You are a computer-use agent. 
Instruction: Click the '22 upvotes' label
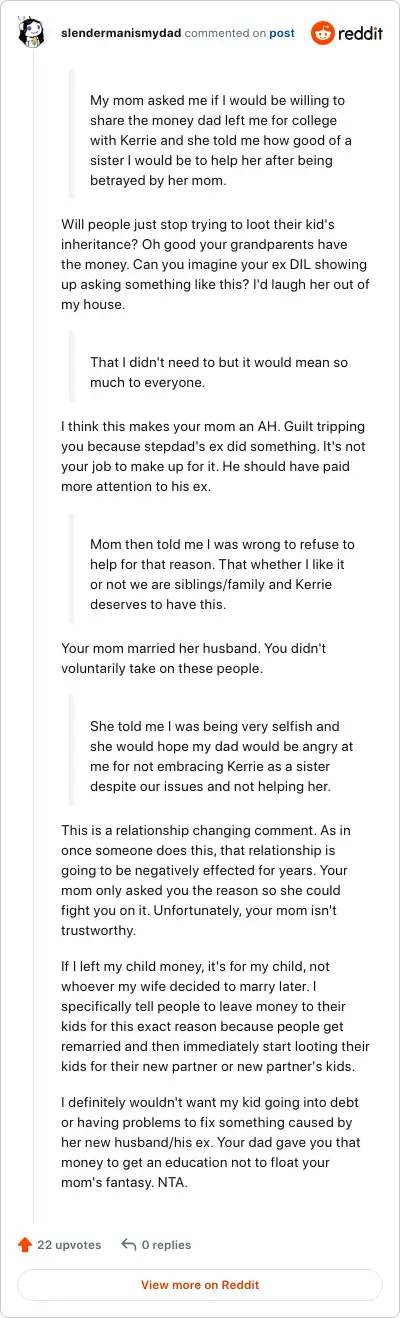[69, 1245]
